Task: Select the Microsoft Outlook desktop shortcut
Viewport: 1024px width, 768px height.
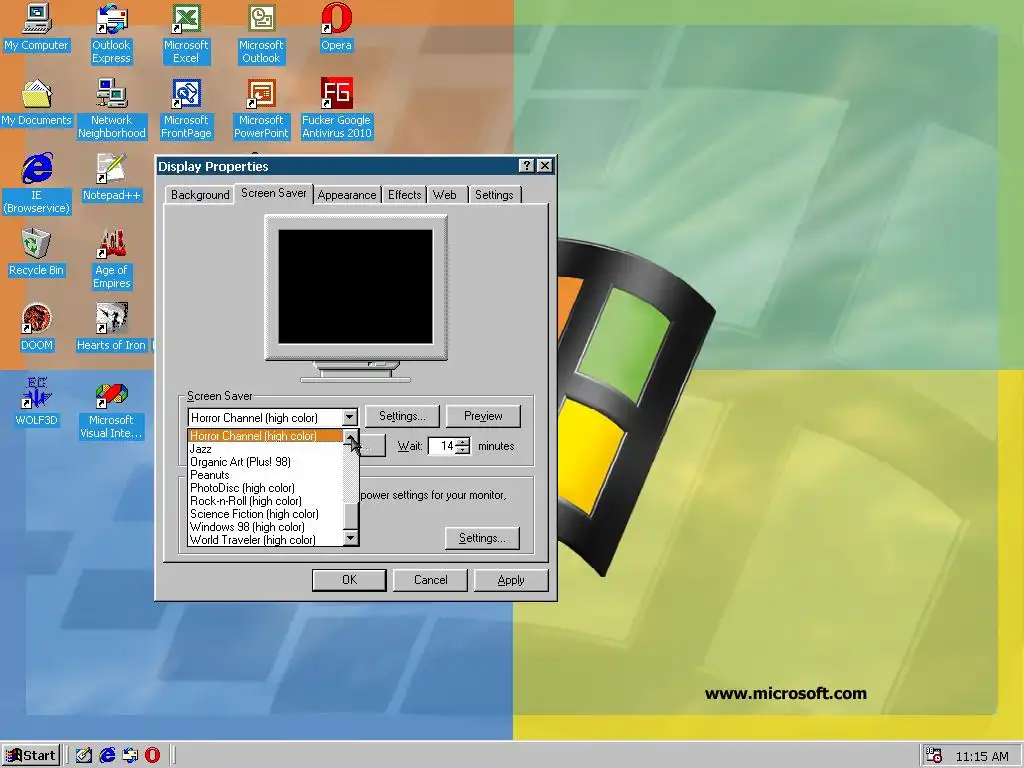Action: click(261, 34)
